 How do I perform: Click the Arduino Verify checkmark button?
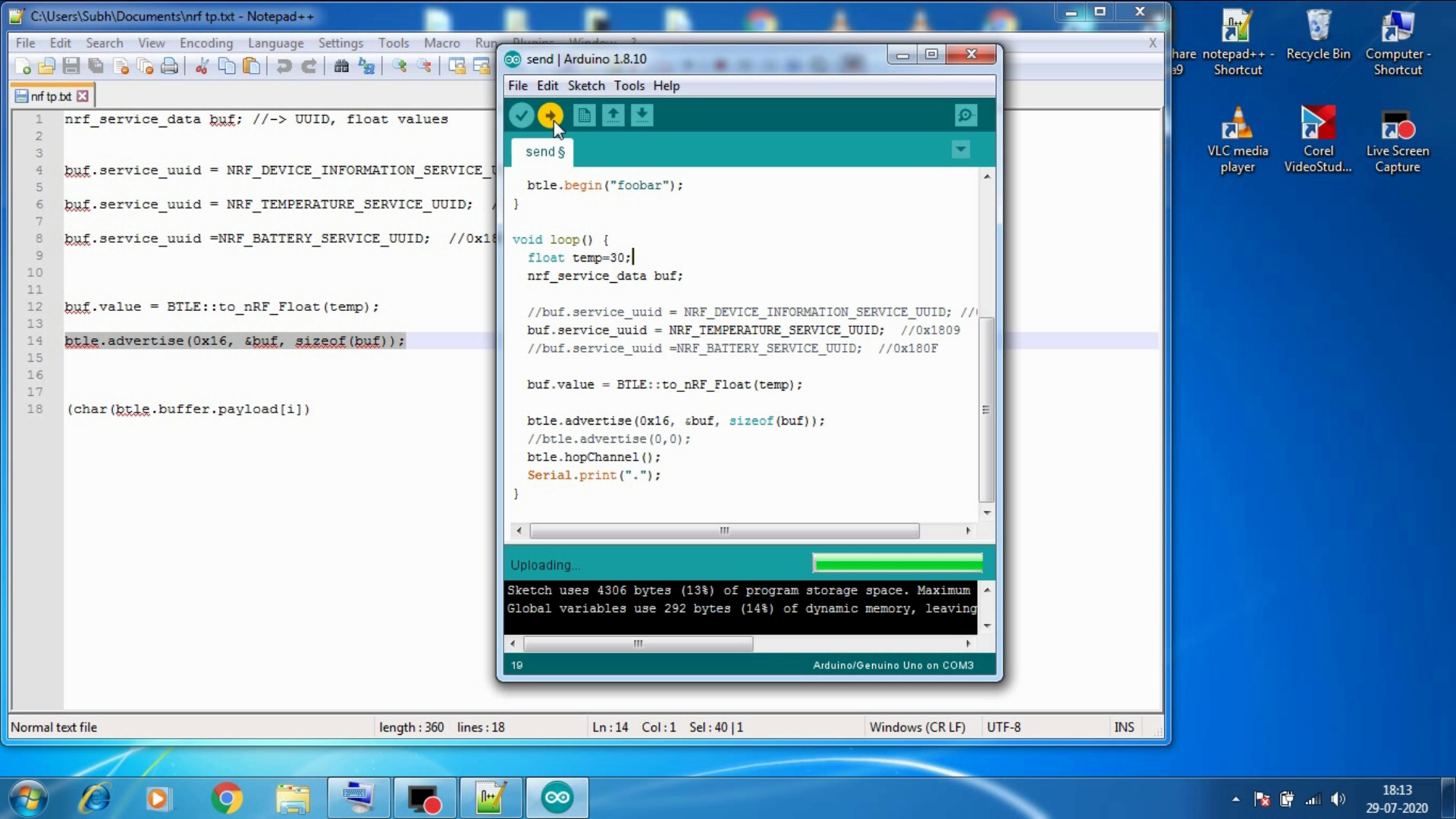[521, 115]
